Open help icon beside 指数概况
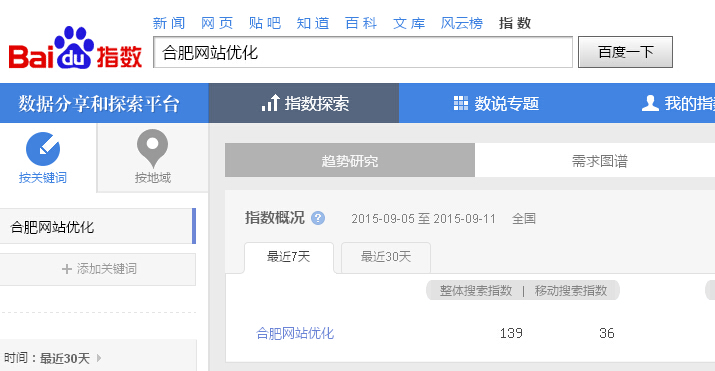 pyautogui.click(x=318, y=218)
